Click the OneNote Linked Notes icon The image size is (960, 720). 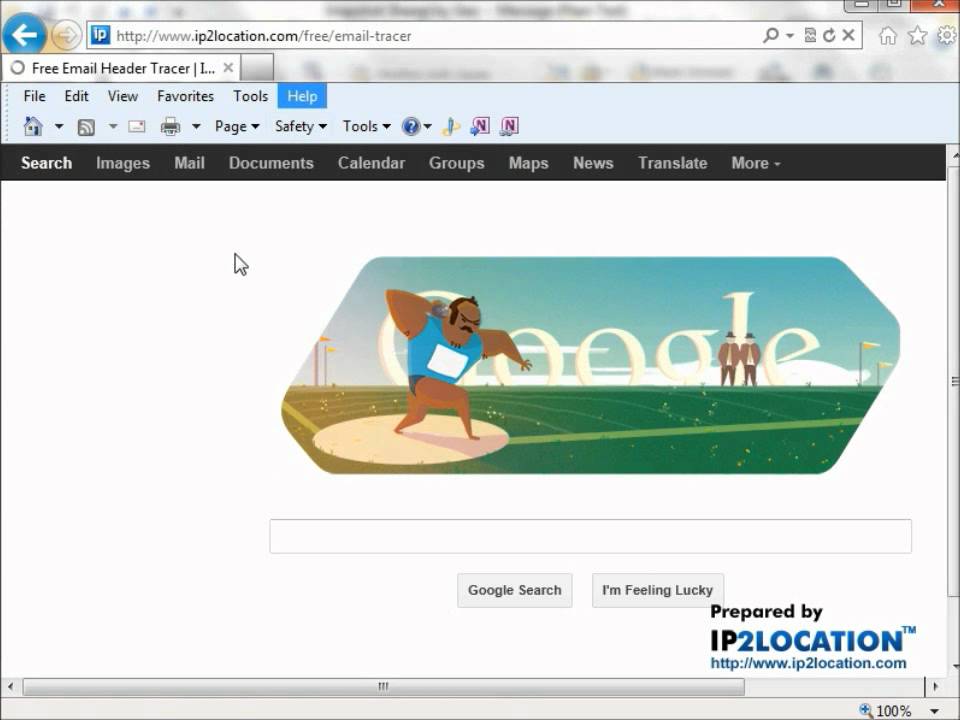pyautogui.click(x=509, y=127)
